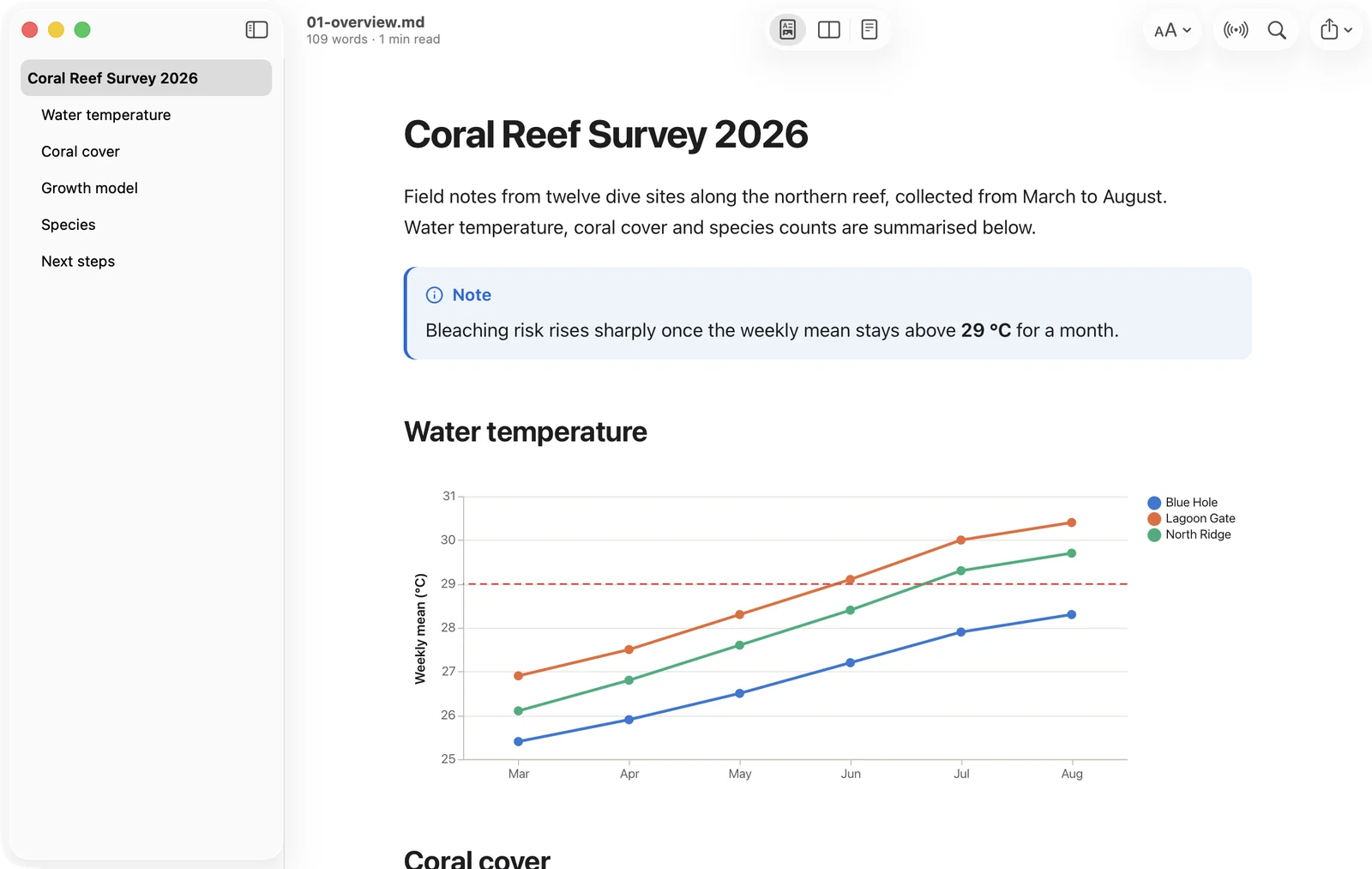The width and height of the screenshot is (1372, 869).
Task: Click the Water temperature heading
Action: [x=525, y=431]
